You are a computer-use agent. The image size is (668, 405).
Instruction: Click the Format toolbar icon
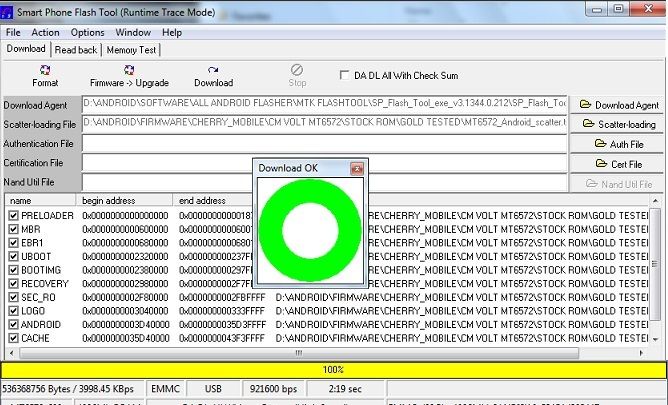click(45, 75)
